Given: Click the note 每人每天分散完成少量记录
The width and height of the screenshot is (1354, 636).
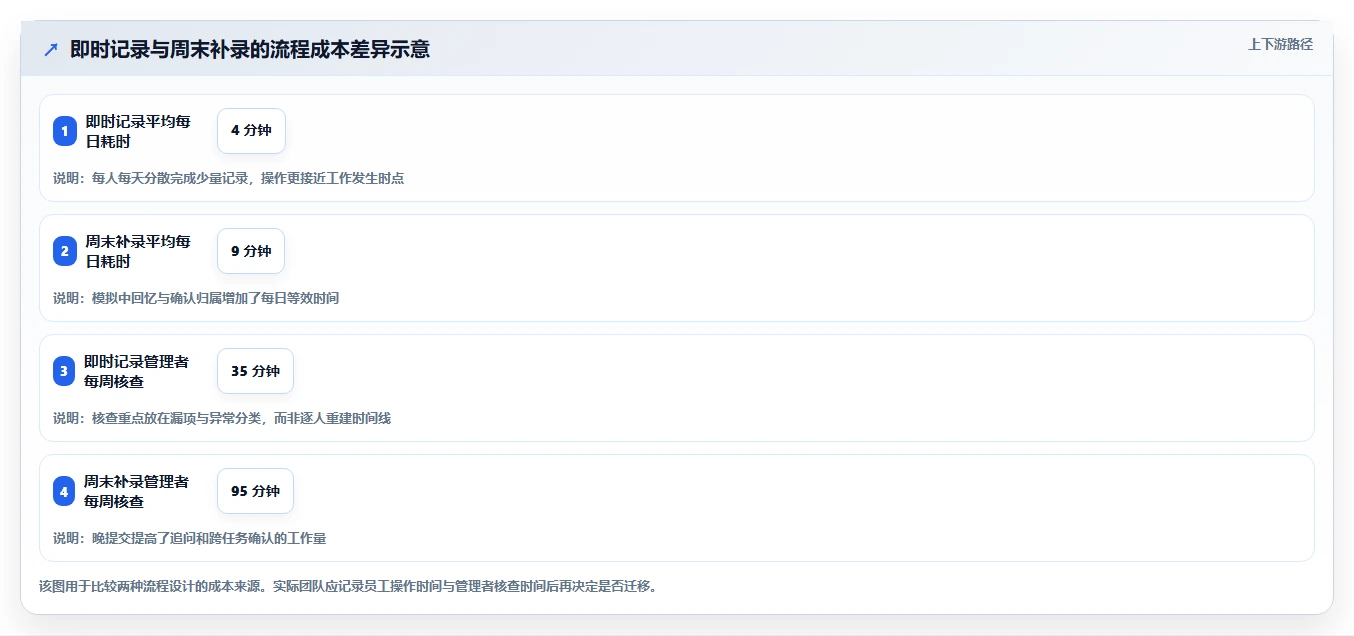Looking at the screenshot, I should 172,178.
